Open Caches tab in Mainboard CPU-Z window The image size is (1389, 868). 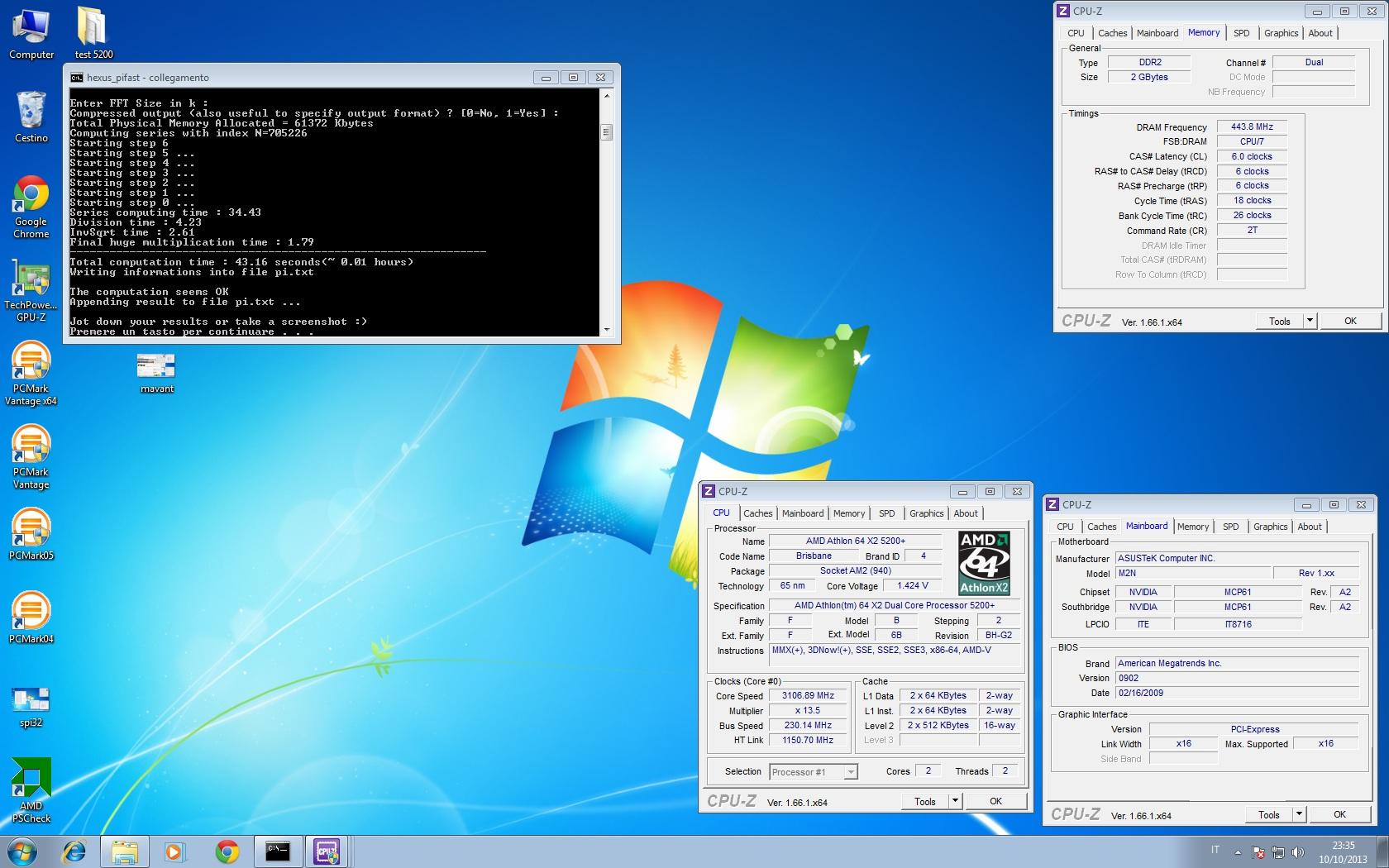coord(1101,527)
